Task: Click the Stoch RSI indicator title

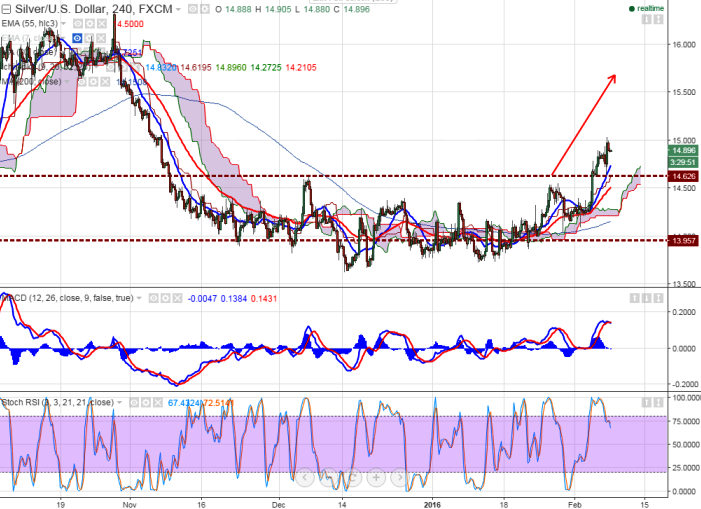Action: point(58,403)
